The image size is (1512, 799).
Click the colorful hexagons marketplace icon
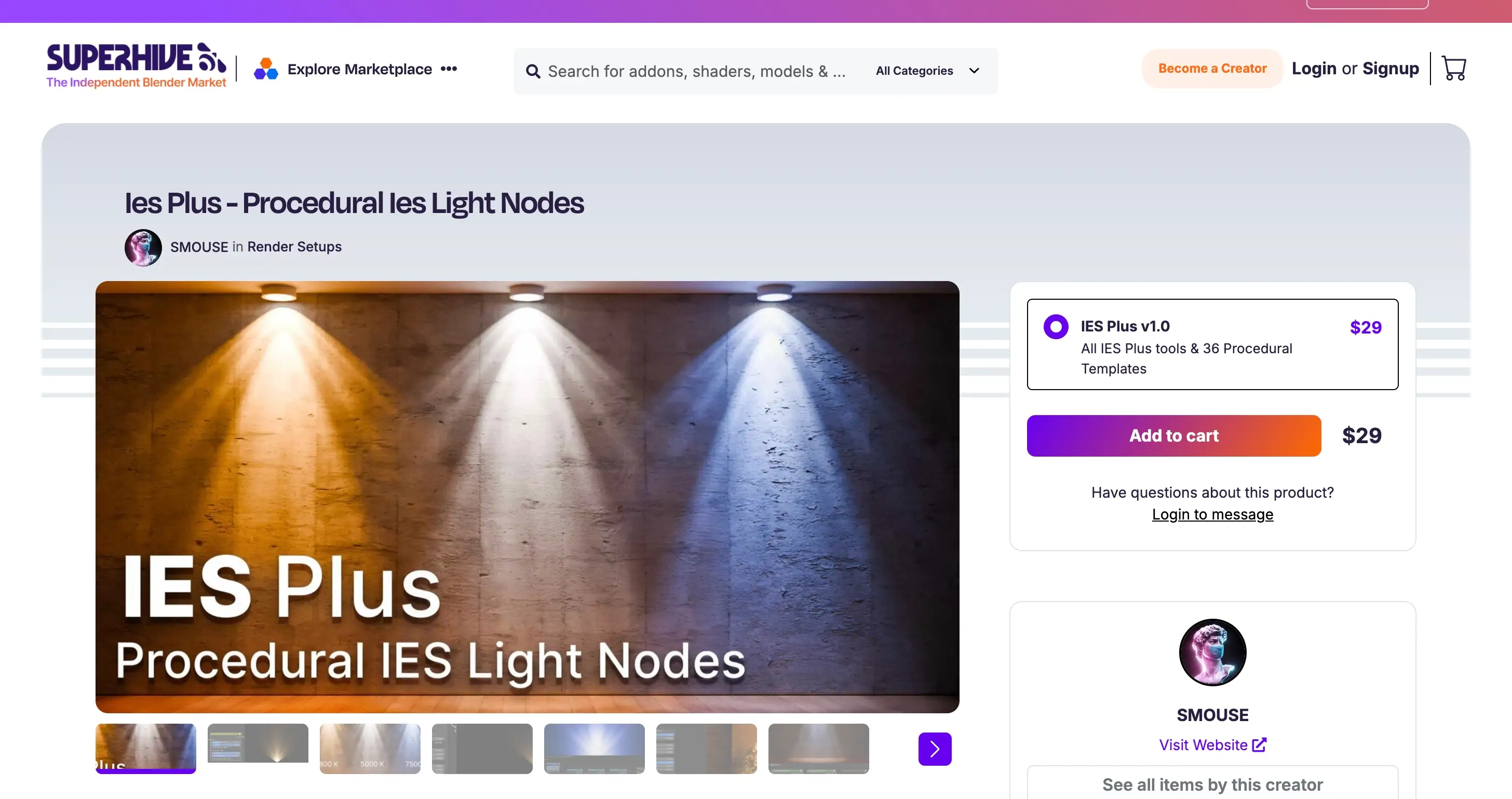266,69
